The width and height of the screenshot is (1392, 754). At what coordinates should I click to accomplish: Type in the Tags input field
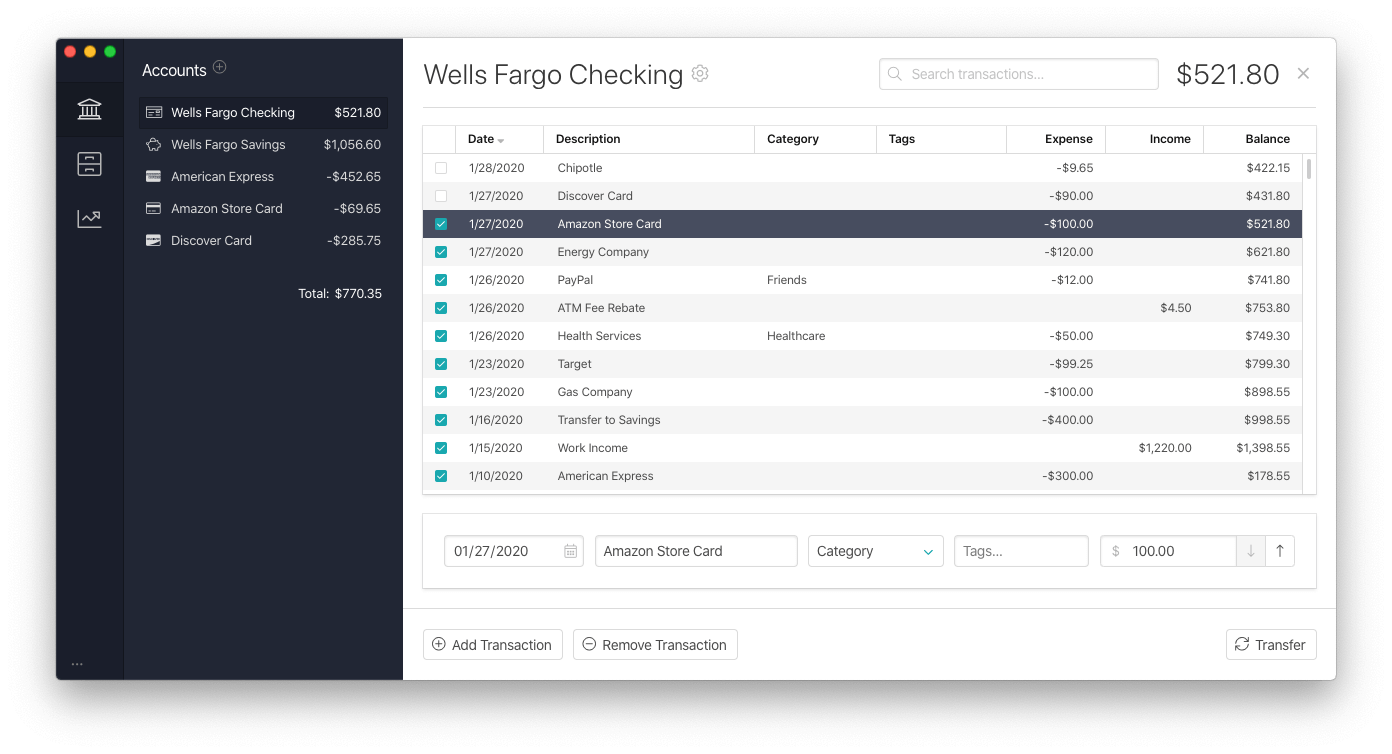(1020, 551)
